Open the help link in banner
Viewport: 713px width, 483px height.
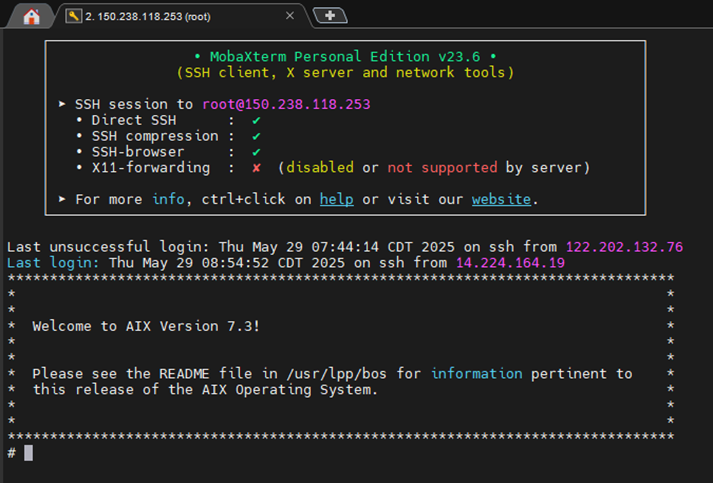pos(336,199)
